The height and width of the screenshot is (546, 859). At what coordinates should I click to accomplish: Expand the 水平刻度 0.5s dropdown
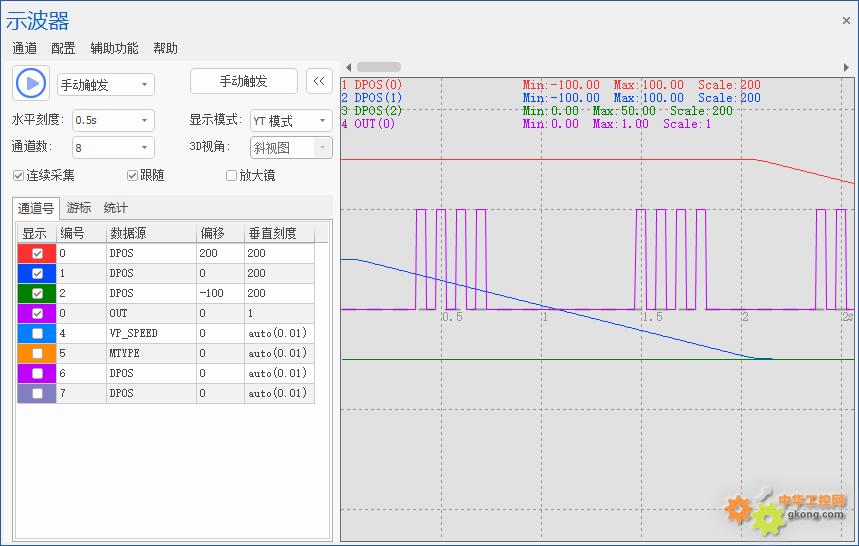[113, 121]
